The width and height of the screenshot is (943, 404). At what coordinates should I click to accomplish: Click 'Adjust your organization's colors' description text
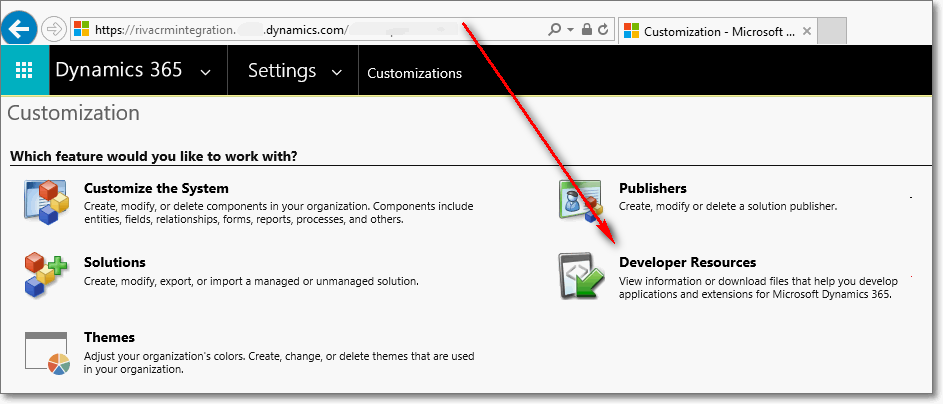coord(279,363)
